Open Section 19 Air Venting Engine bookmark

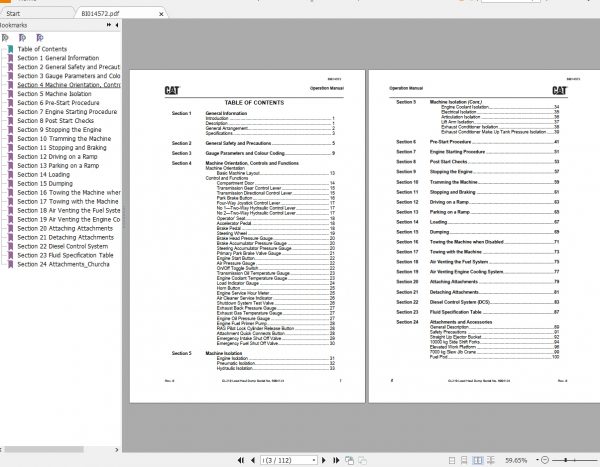(x=68, y=219)
